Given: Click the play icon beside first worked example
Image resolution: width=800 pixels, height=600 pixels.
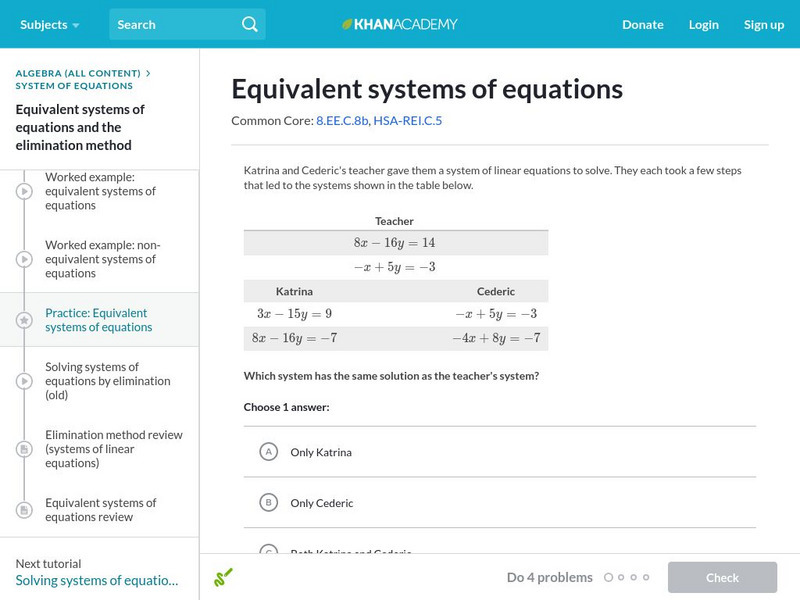Looking at the screenshot, I should [24, 191].
